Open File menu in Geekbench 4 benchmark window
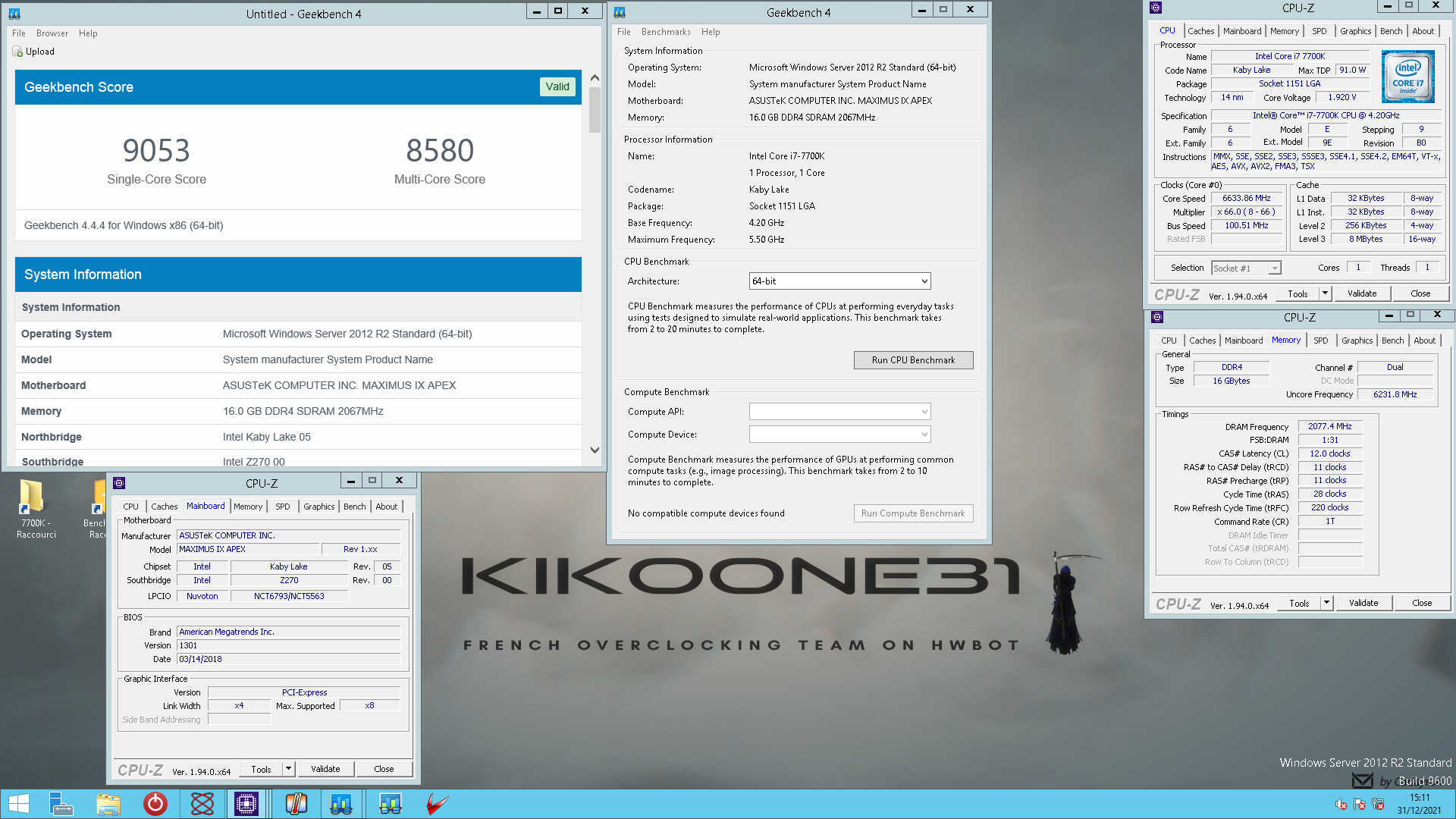Screen dimensions: 1456x819 tap(624, 32)
